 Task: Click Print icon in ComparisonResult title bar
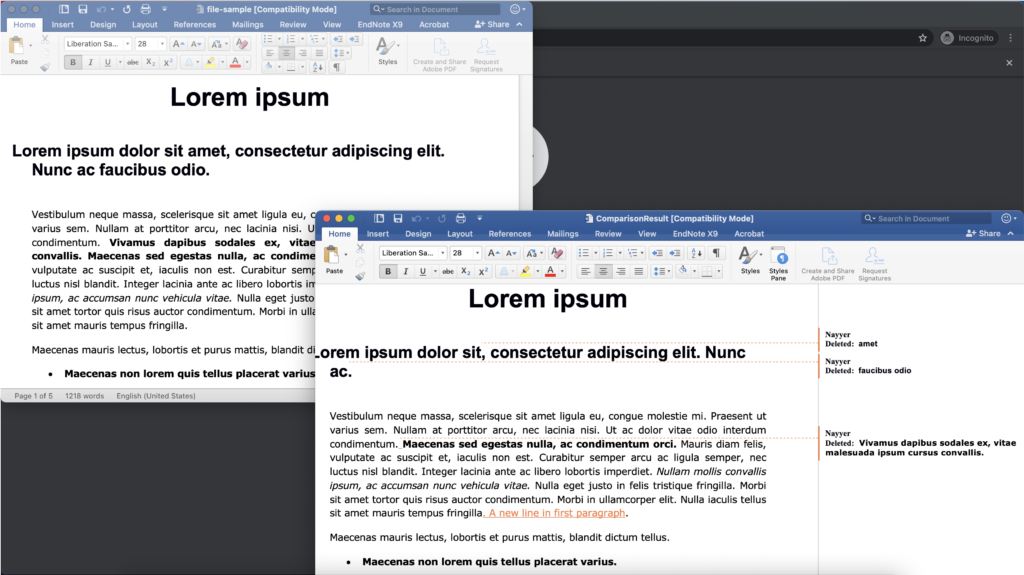(x=460, y=218)
